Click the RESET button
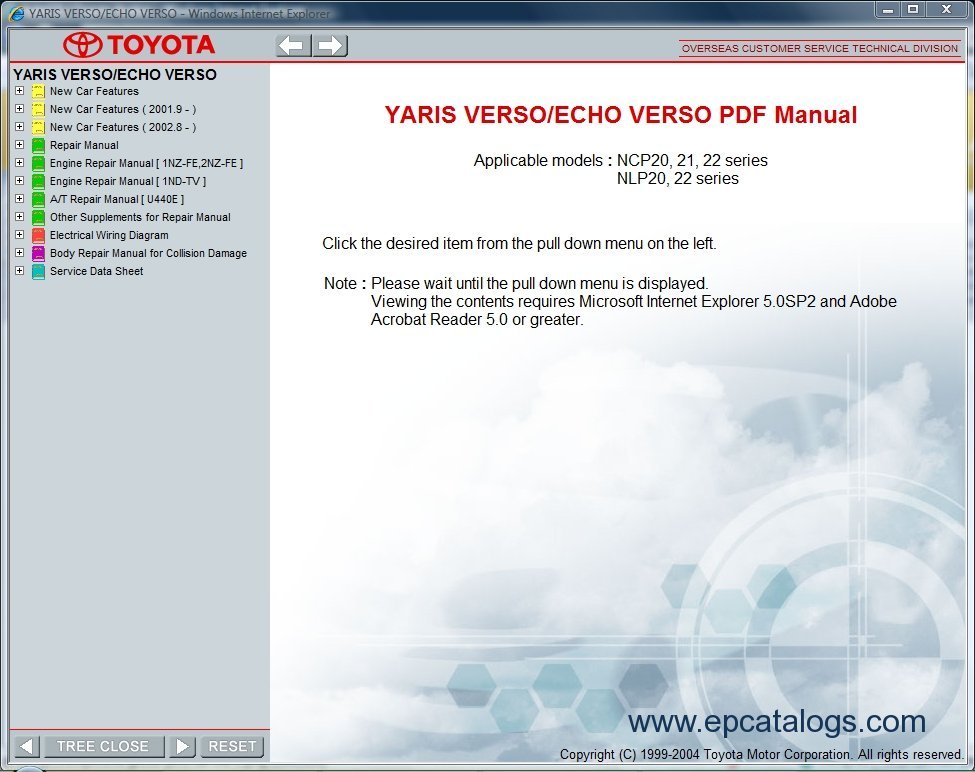The image size is (975, 772). 232,747
